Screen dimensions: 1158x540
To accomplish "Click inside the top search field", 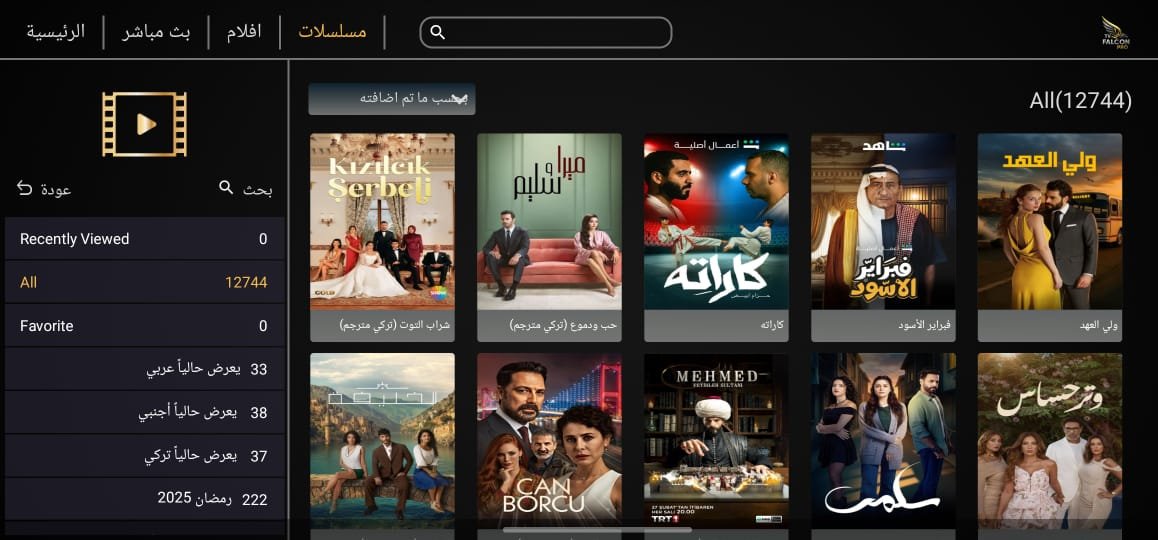I will [546, 33].
